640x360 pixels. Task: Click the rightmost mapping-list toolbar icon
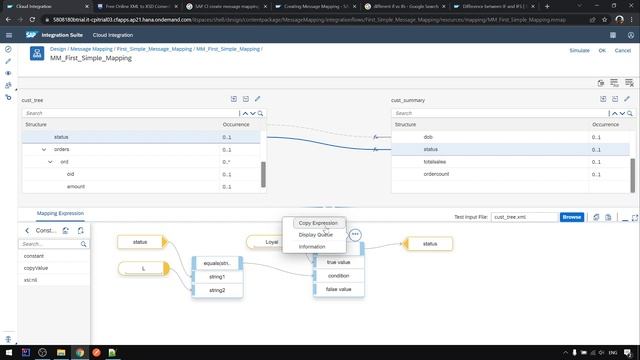(x=629, y=83)
